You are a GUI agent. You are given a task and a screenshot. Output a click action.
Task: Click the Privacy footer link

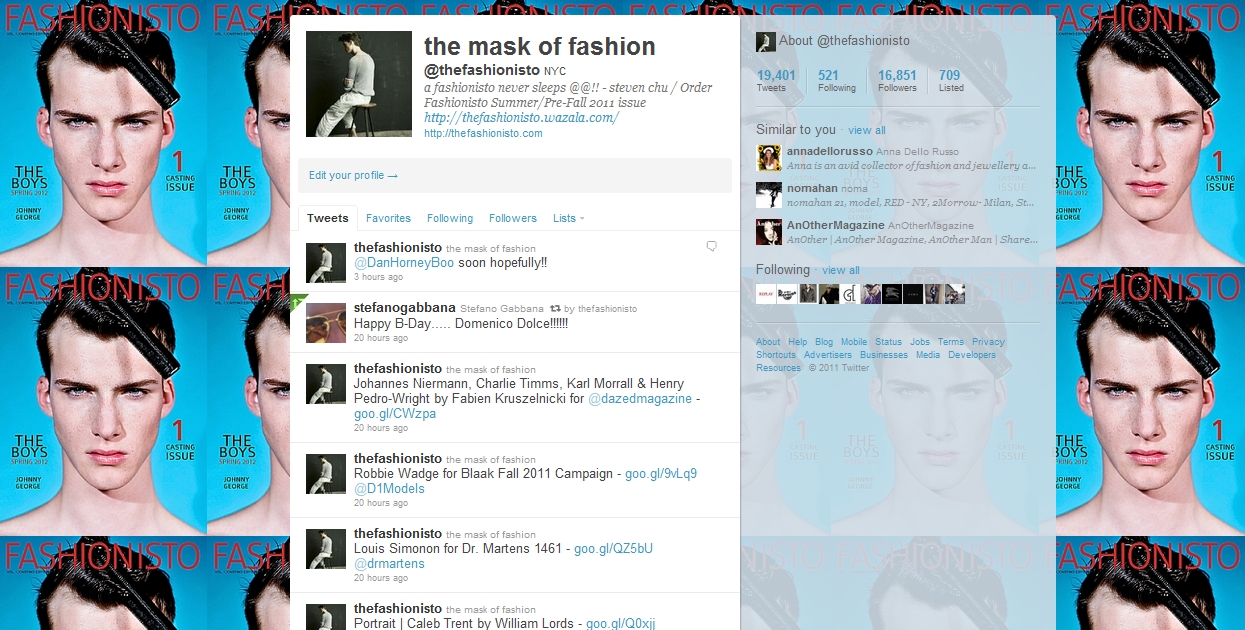tap(988, 342)
